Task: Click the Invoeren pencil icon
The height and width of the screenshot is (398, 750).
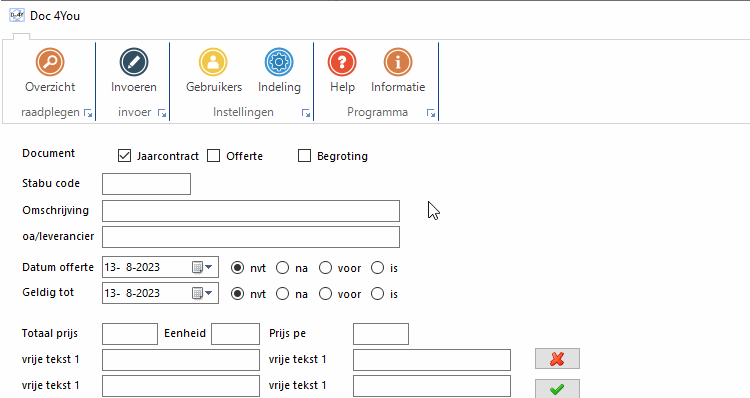Action: 134,62
